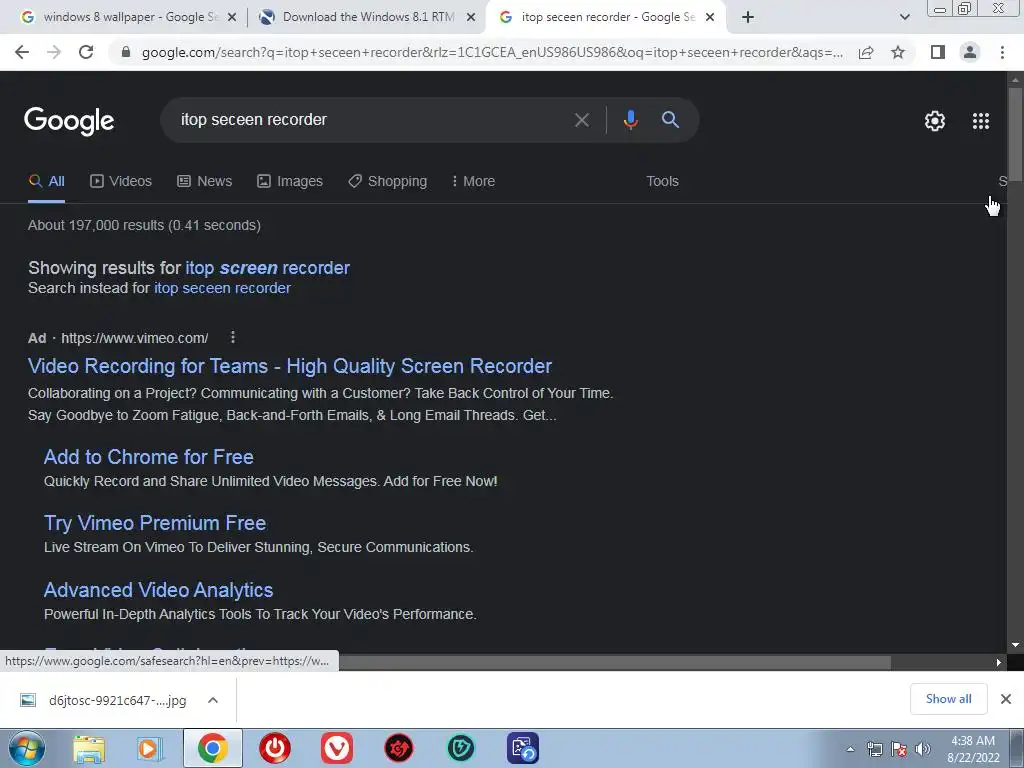
Task: Open the search Tools options
Action: pyautogui.click(x=662, y=182)
